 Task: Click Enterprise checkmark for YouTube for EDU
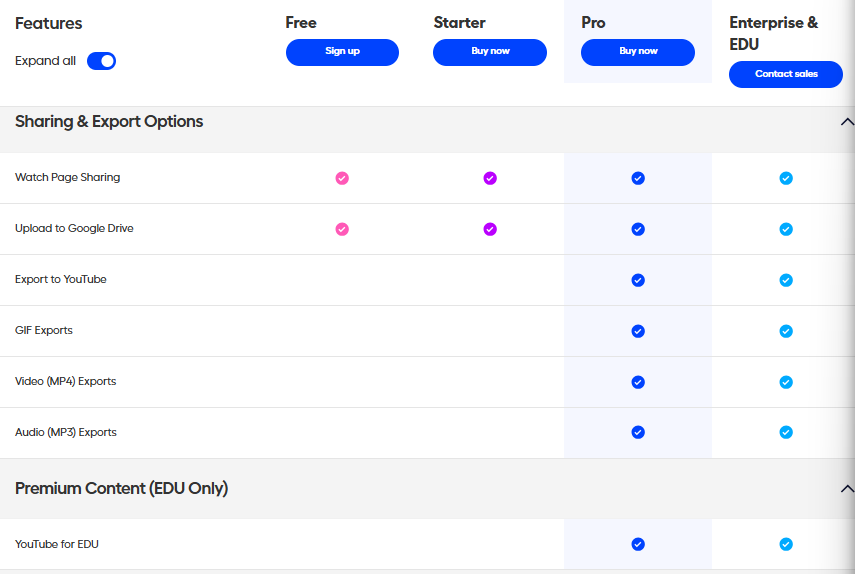point(786,545)
